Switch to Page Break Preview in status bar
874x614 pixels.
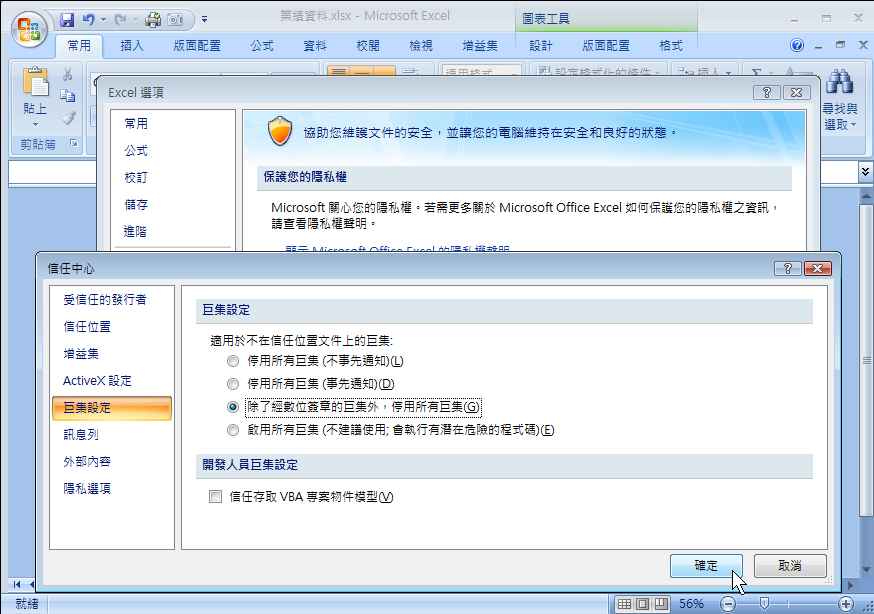[x=661, y=603]
